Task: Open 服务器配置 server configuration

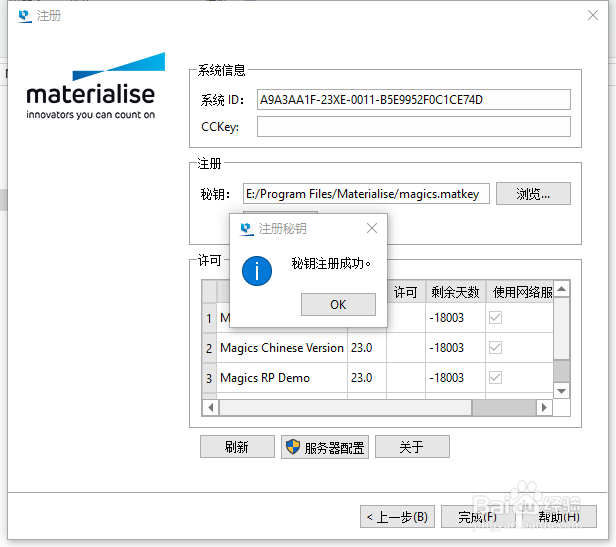Action: [x=324, y=447]
